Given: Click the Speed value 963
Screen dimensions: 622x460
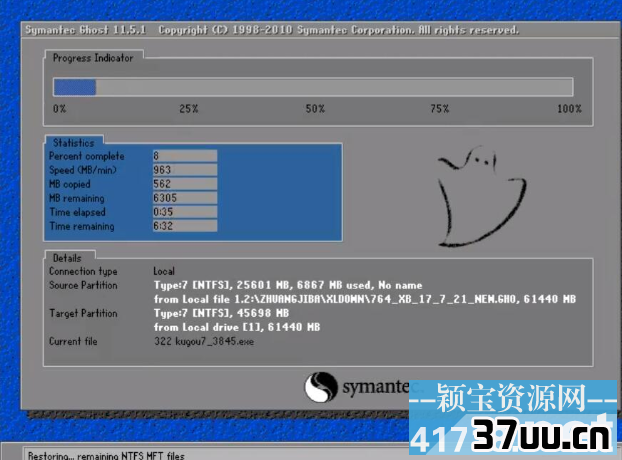Looking at the screenshot, I should coord(185,170).
